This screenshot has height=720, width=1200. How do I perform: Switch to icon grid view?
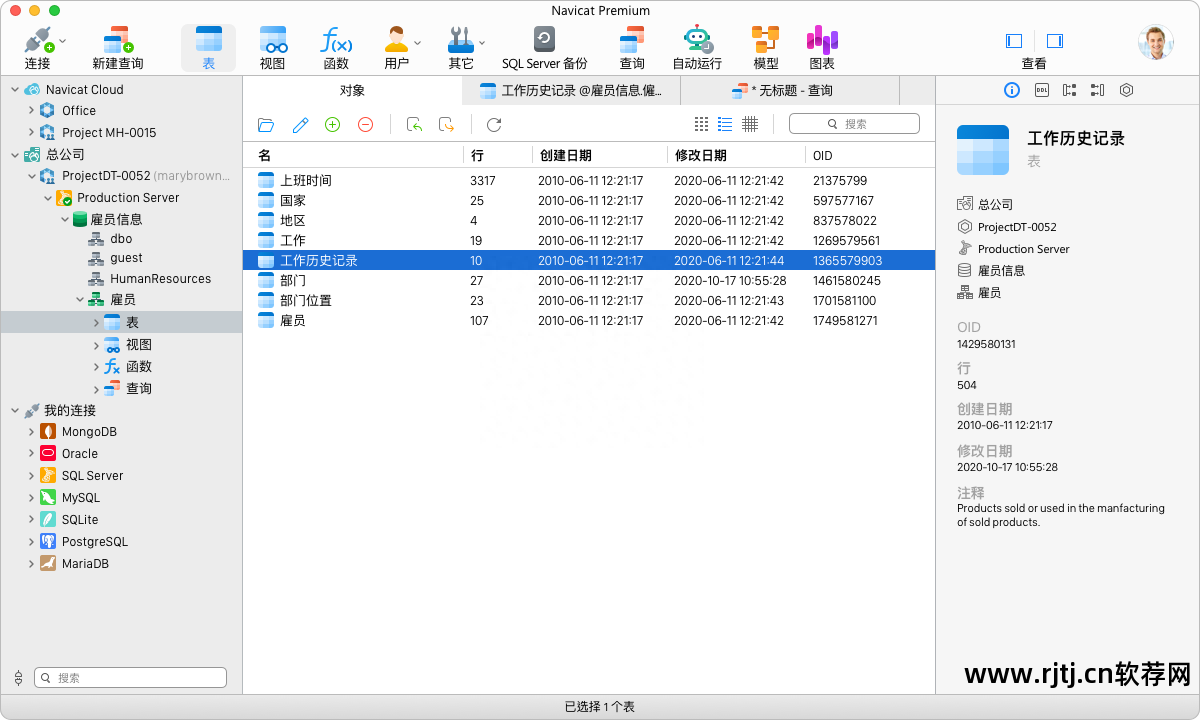(x=701, y=124)
